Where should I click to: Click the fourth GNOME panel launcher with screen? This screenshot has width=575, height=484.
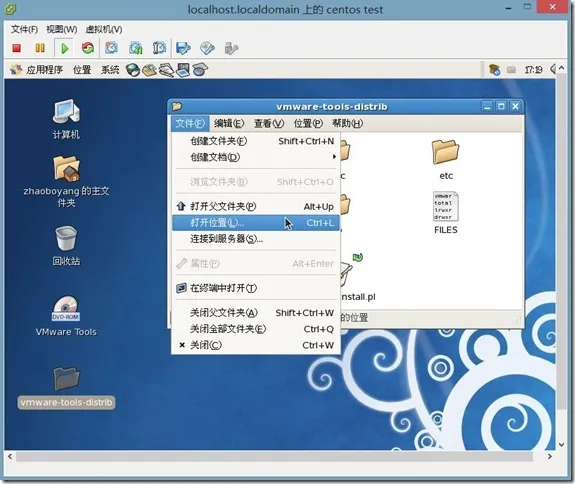pos(183,70)
